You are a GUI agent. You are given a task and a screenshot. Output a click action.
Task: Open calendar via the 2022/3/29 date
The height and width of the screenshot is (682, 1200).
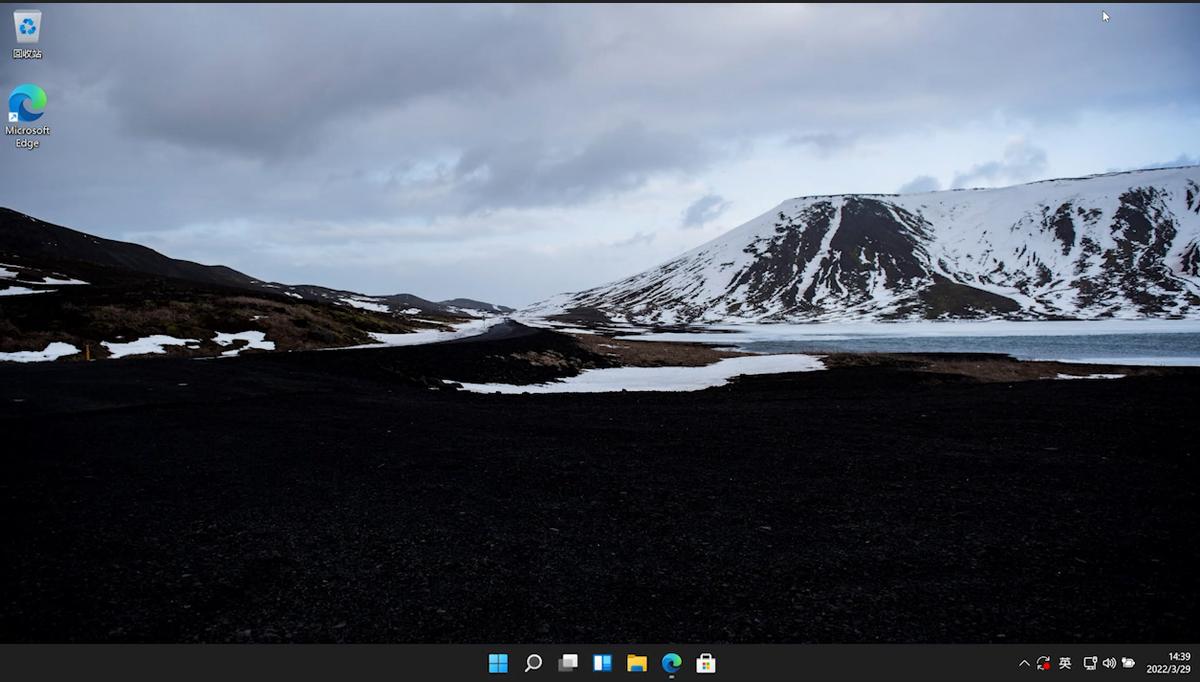(1167, 669)
